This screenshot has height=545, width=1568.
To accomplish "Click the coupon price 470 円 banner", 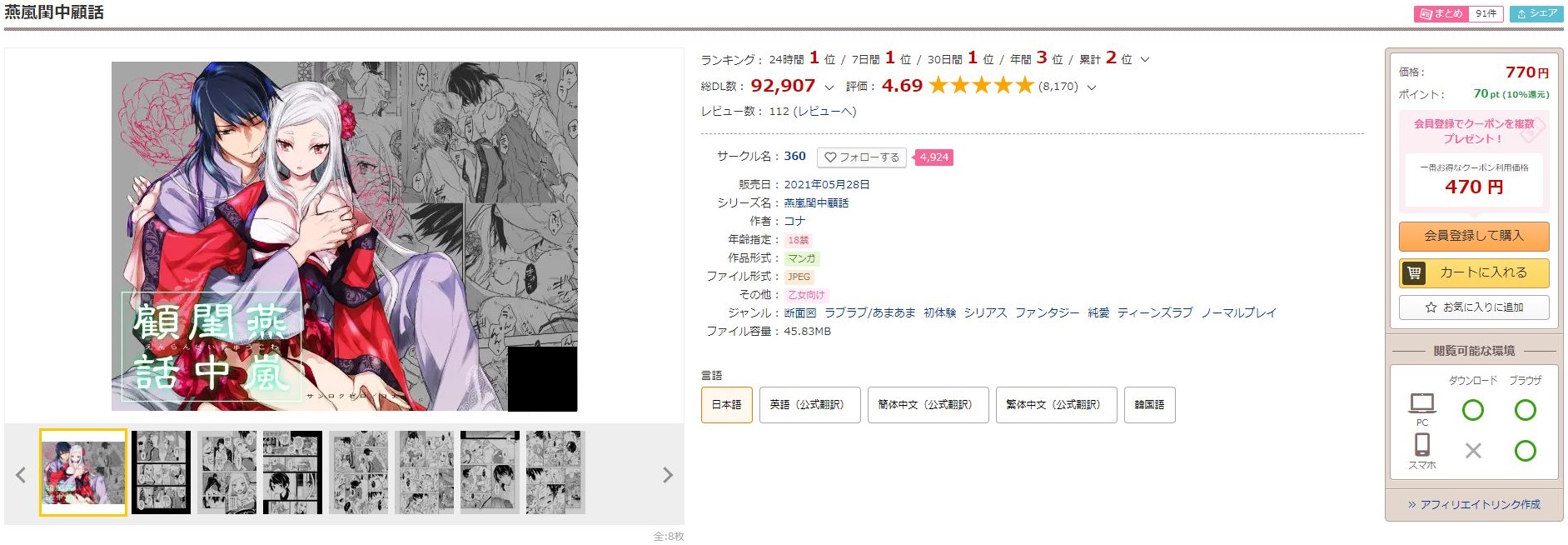I will pyautogui.click(x=1474, y=179).
